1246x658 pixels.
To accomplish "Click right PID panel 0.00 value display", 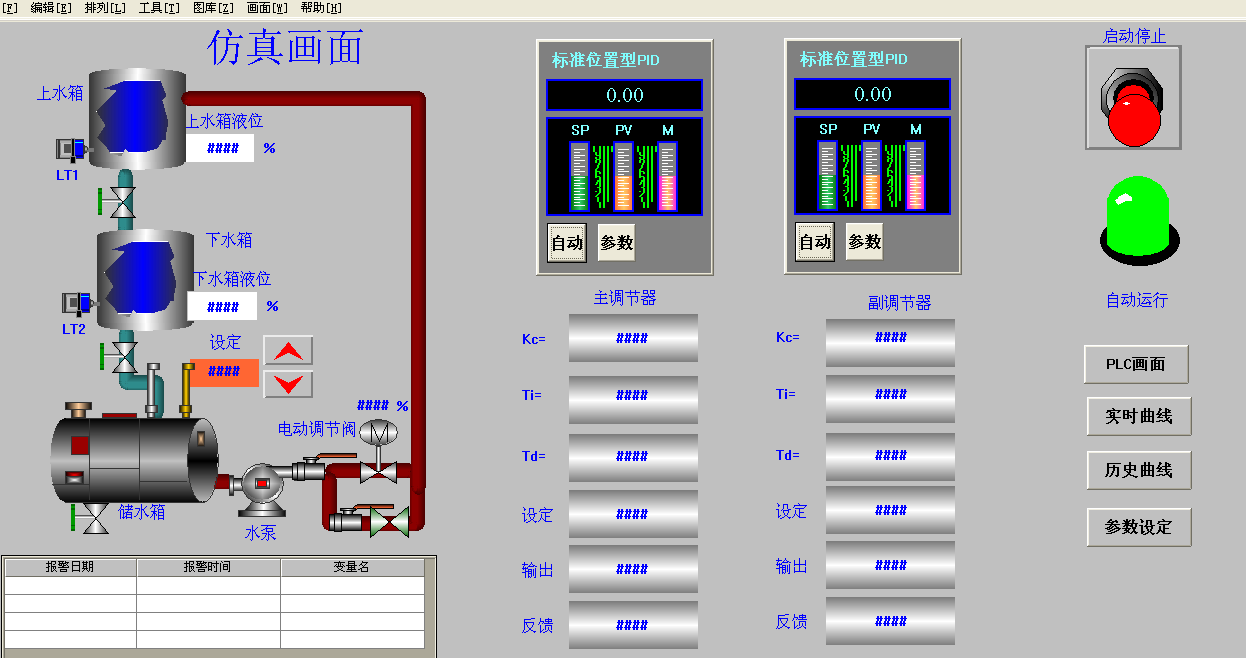I will pyautogui.click(x=872, y=94).
